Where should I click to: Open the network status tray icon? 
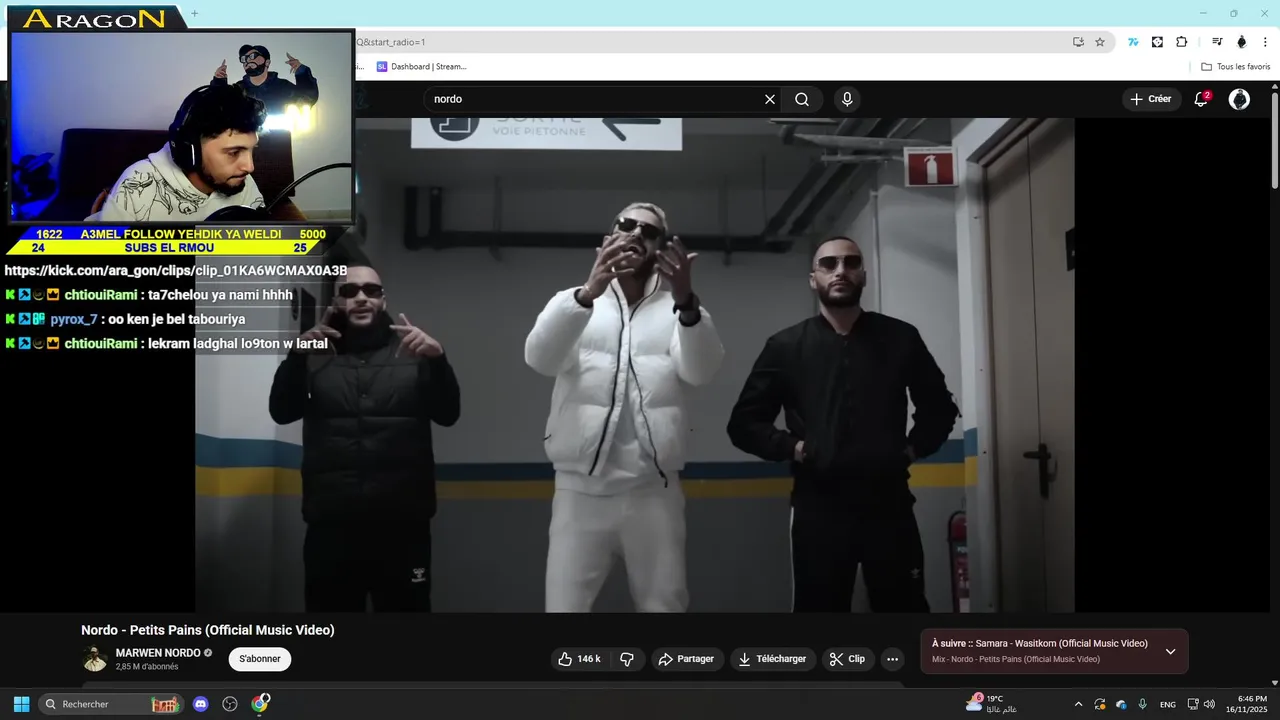click(x=1193, y=704)
